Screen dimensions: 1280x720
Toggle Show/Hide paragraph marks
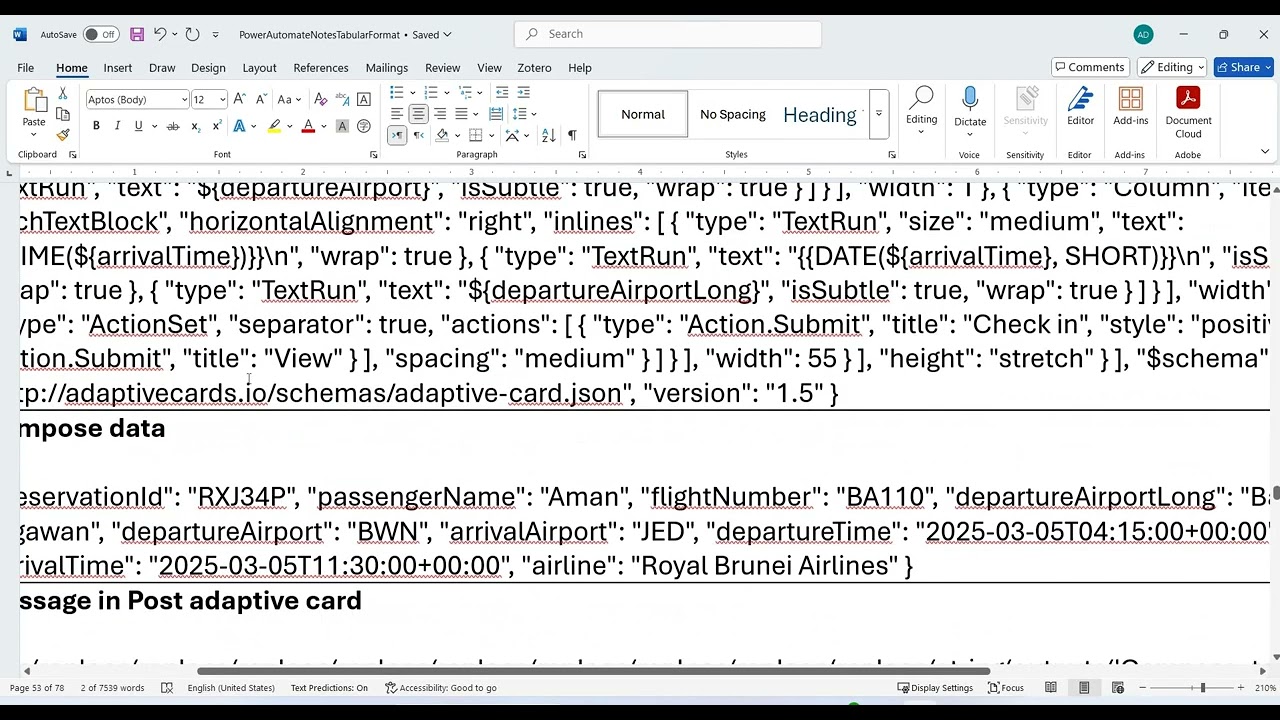pos(572,135)
